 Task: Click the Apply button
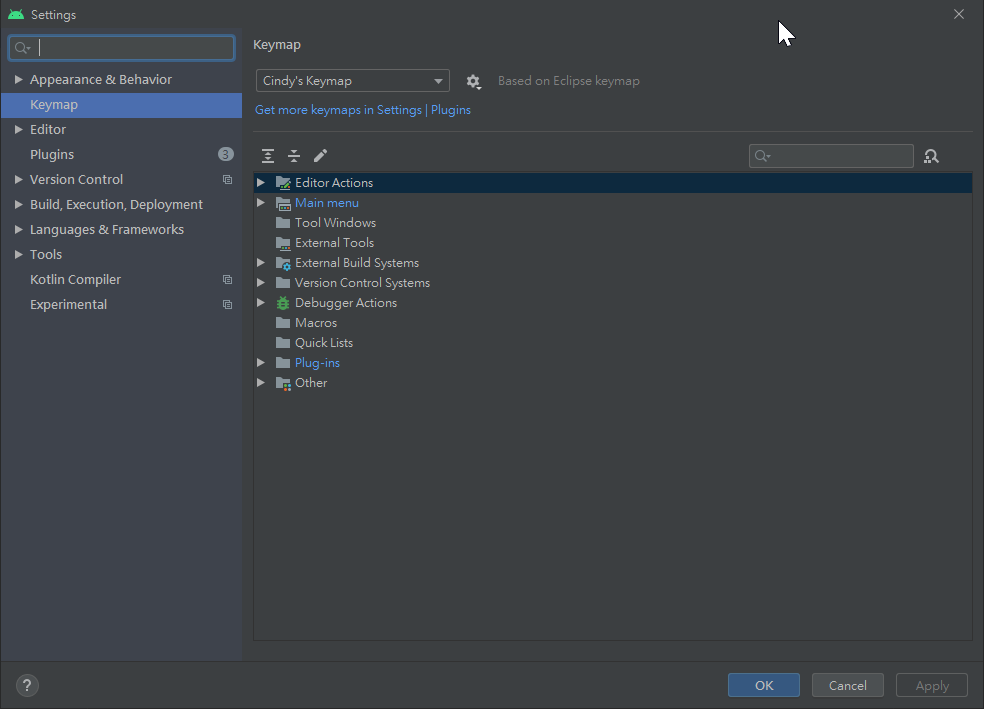932,685
